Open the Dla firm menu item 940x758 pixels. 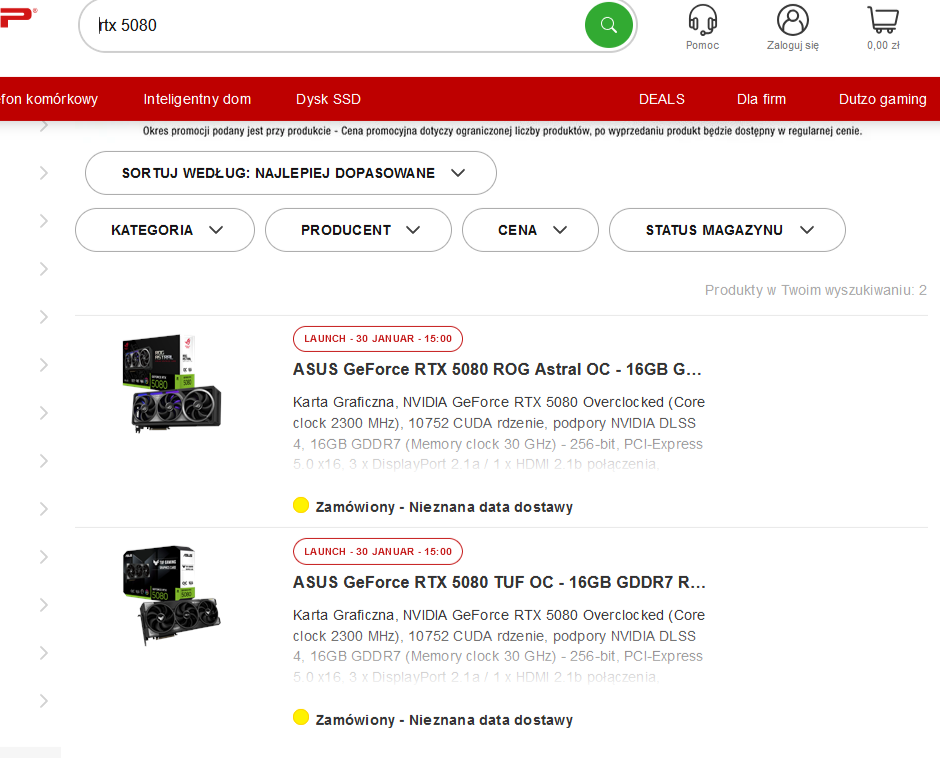point(761,99)
